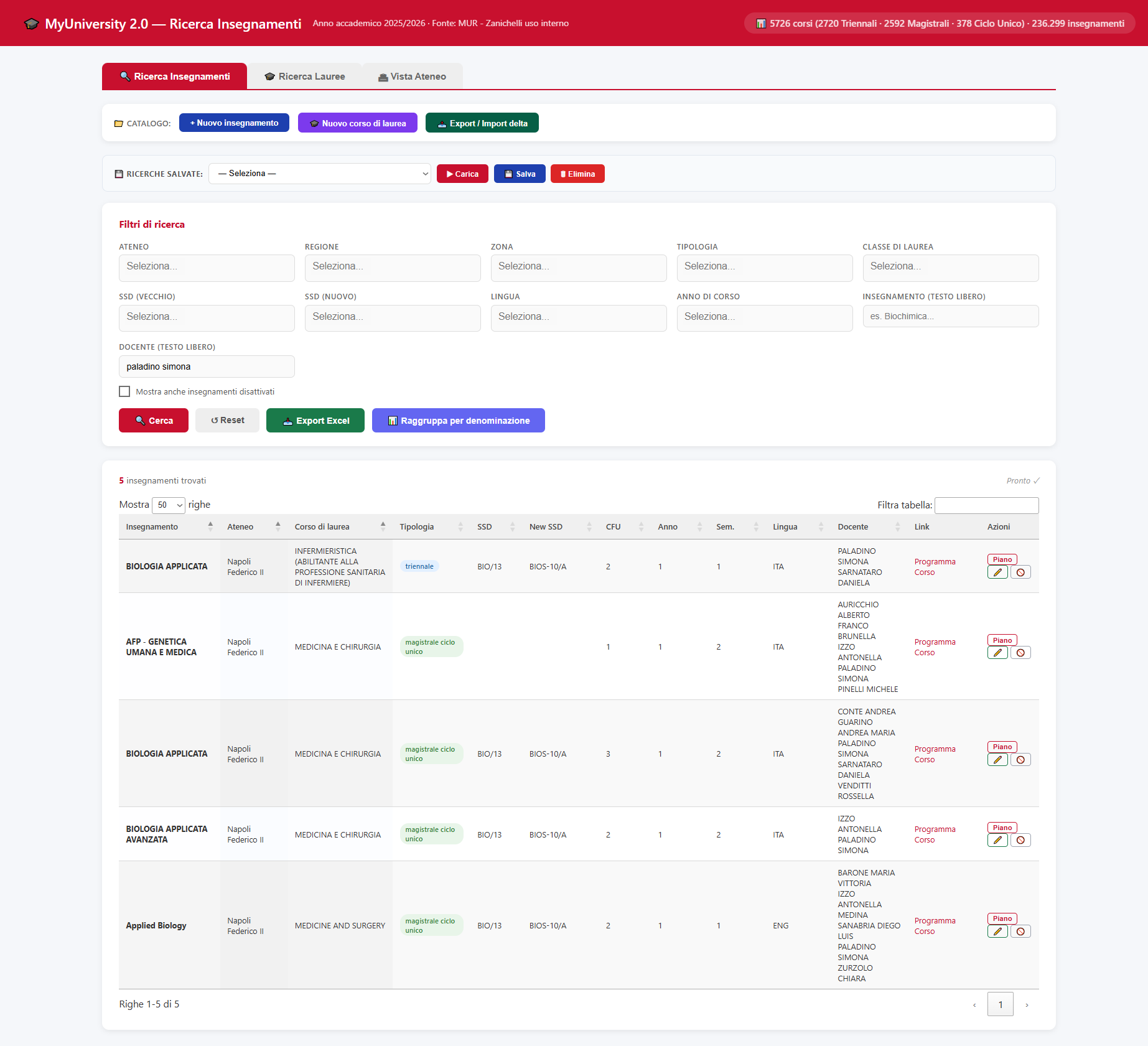
Task: Toggle Mostra anche insegnamenti disattivati checkbox
Action: pos(124,391)
